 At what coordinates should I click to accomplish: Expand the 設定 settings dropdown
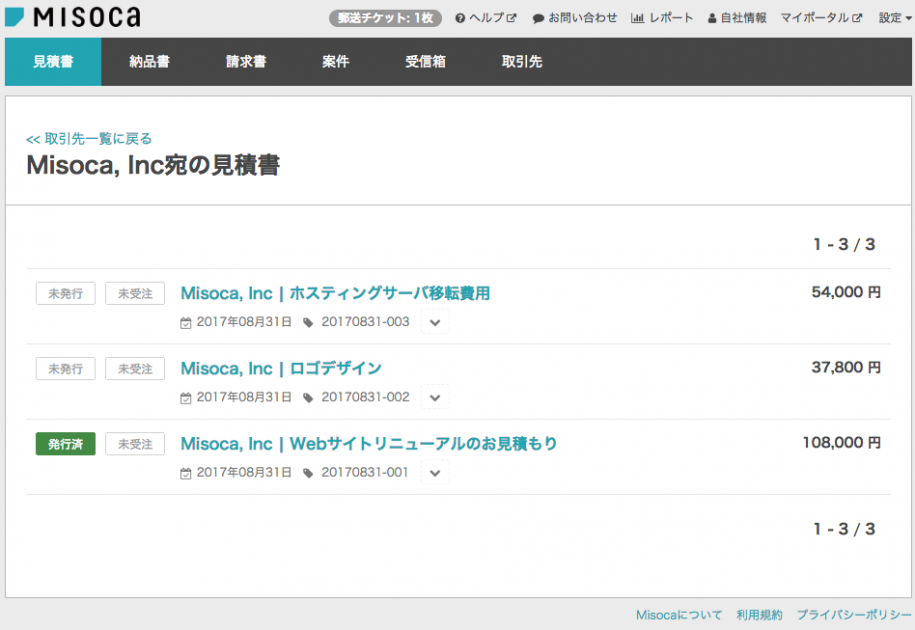click(x=895, y=18)
